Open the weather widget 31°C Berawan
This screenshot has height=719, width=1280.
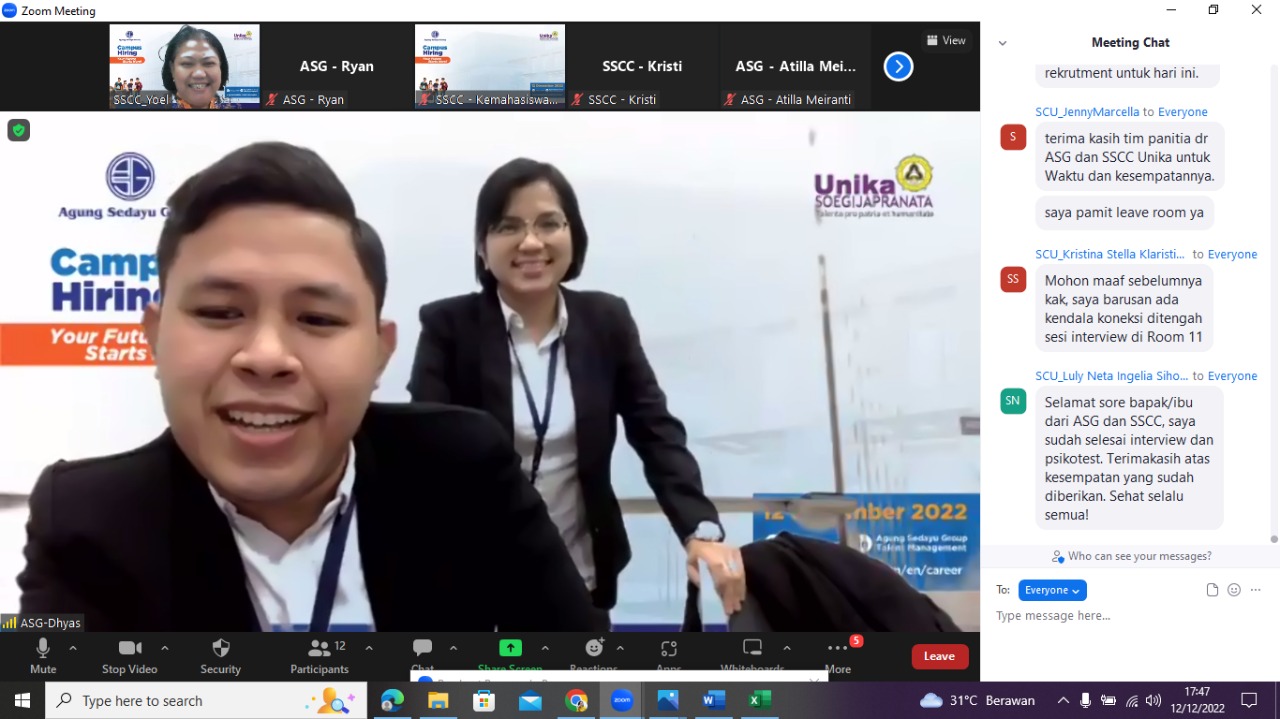976,700
